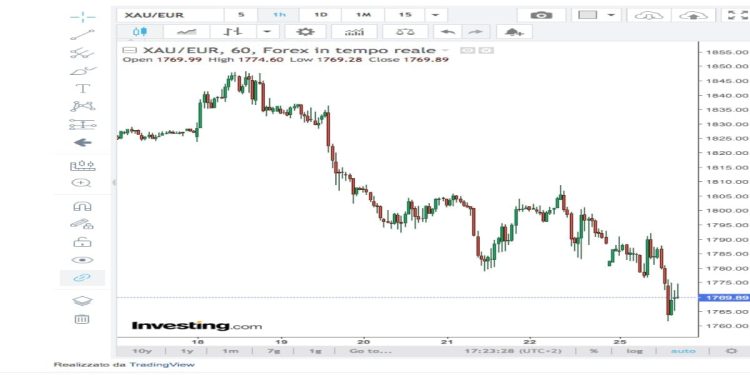Click the back arrow mark tool
Screen dimensions: 750x375
tap(82, 143)
